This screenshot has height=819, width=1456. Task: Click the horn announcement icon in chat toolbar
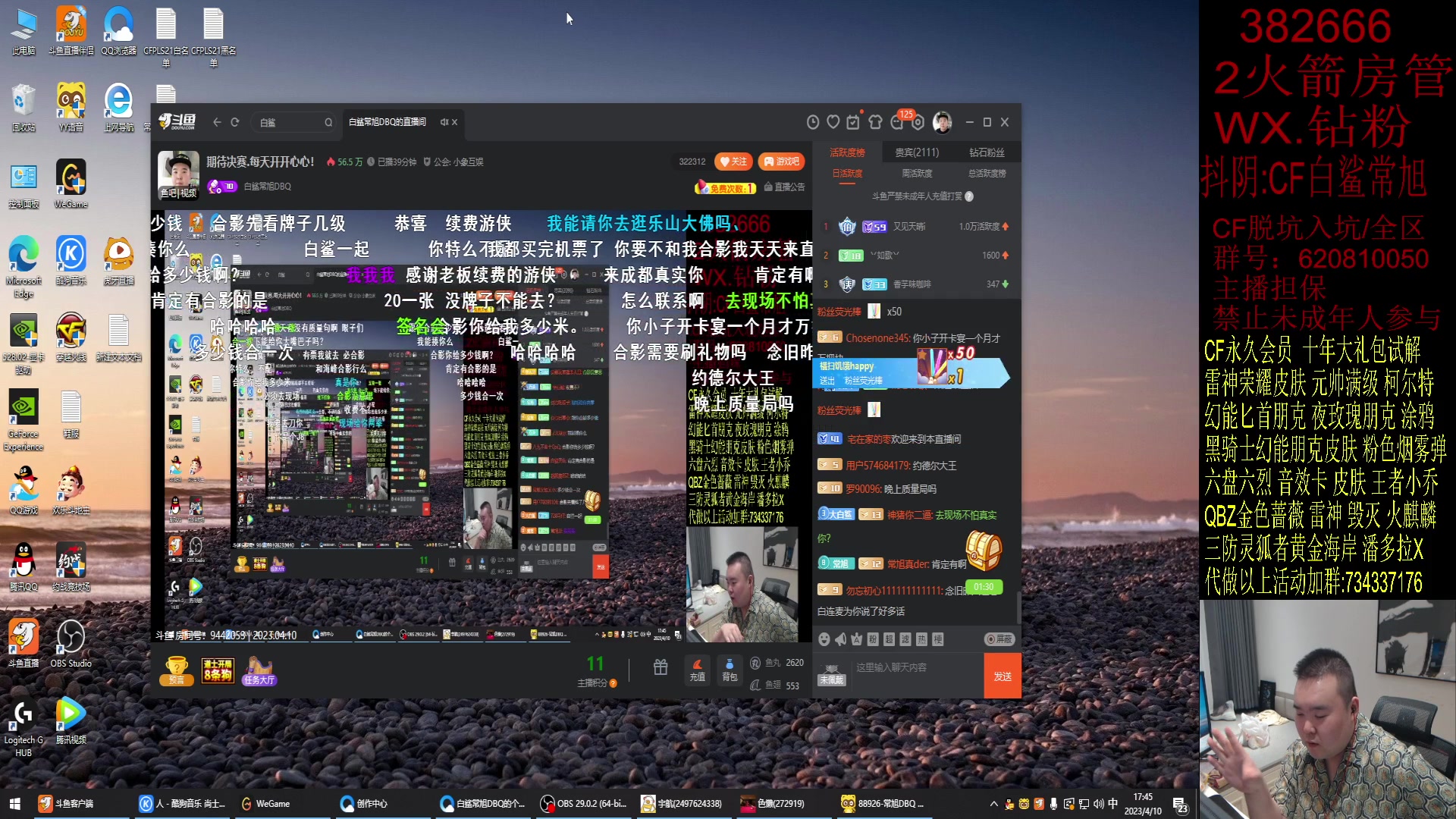[x=840, y=639]
